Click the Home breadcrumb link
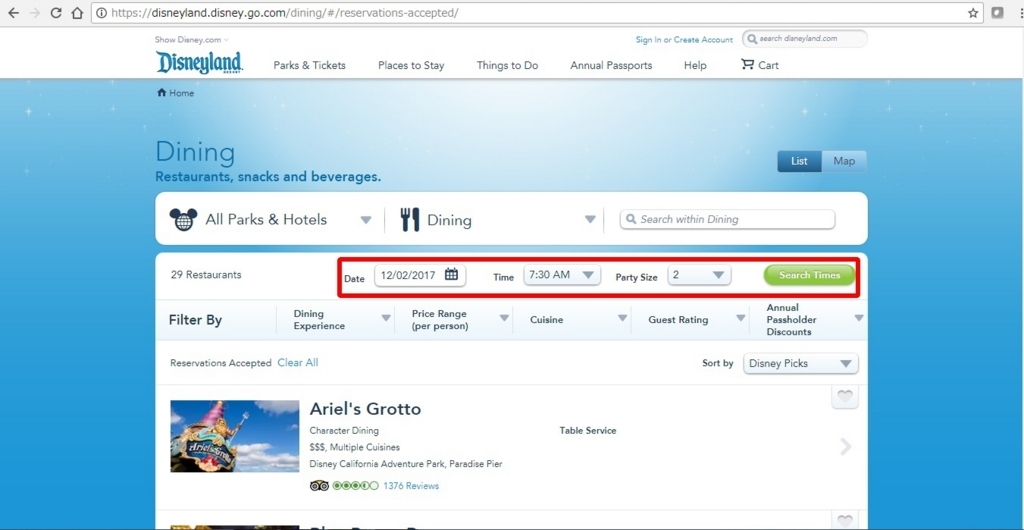1024x530 pixels. [182, 93]
